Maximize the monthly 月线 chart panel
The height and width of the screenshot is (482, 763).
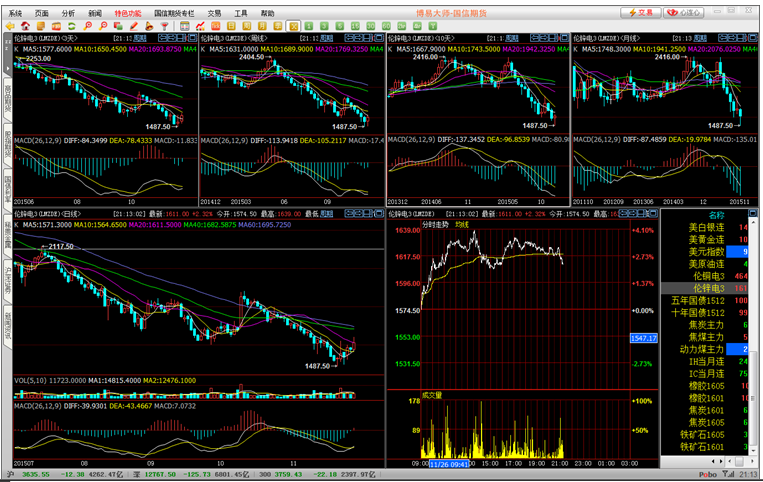752,37
